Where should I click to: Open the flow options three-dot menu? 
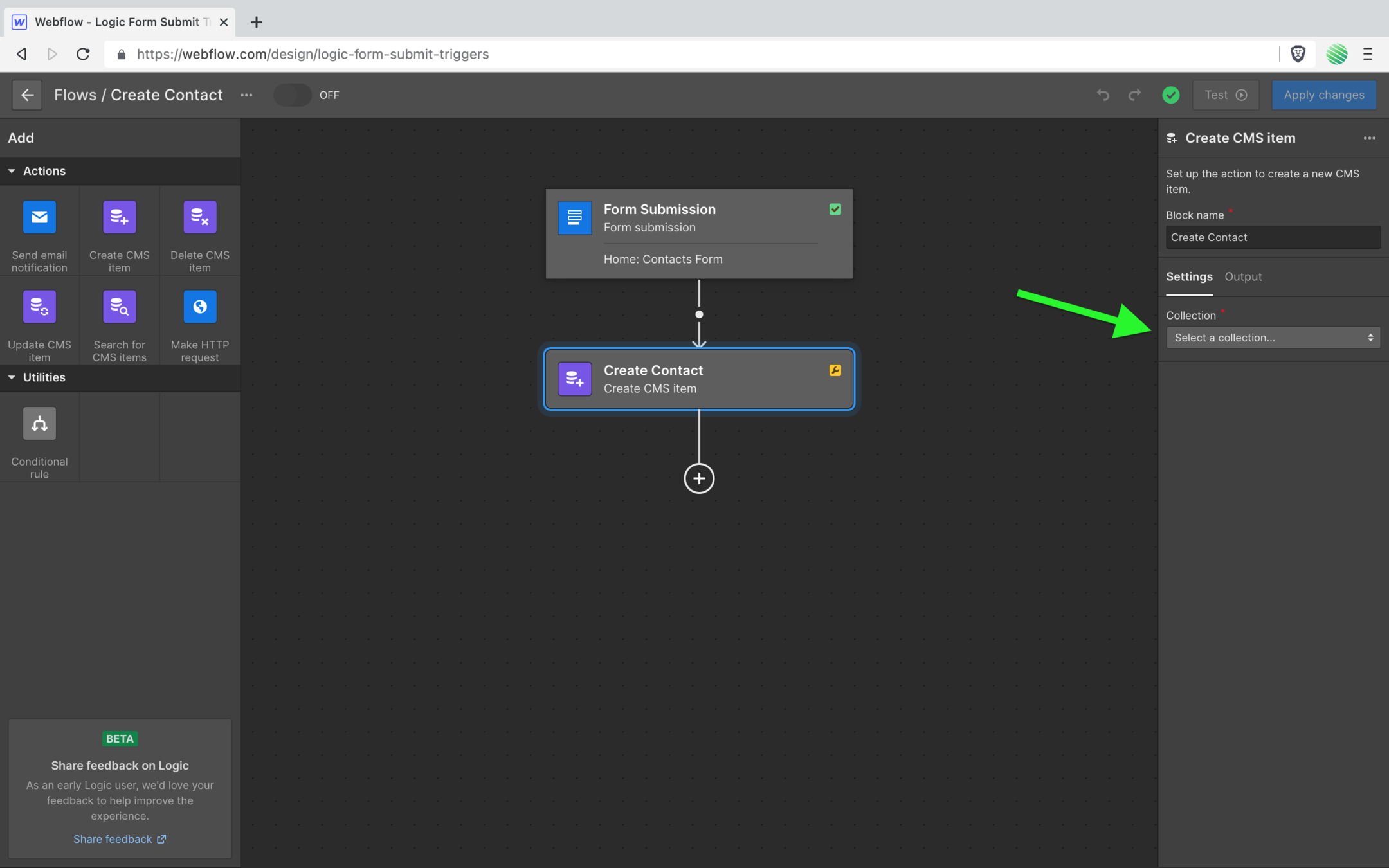pyautogui.click(x=246, y=95)
